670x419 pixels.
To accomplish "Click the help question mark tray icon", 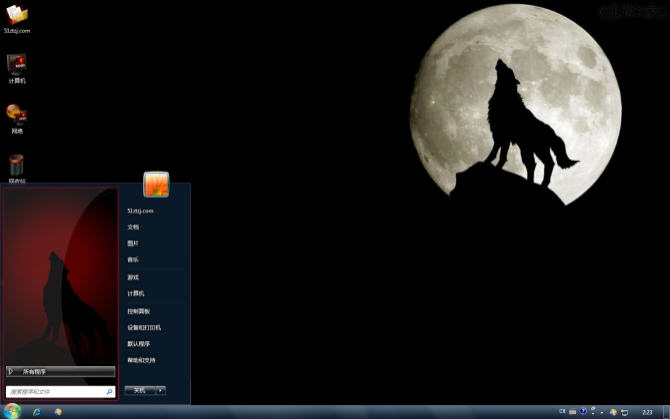I will tap(583, 411).
